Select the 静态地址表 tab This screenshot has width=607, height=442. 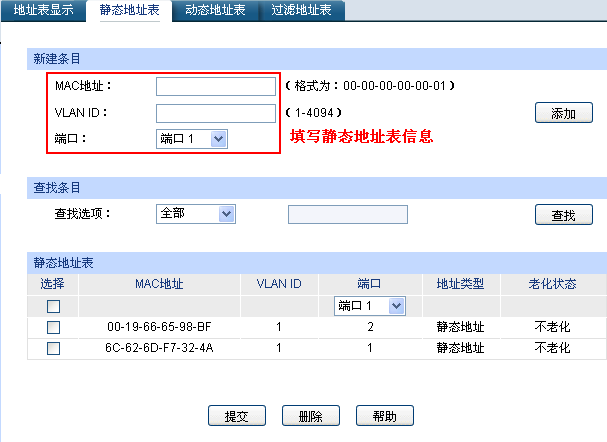coord(129,10)
